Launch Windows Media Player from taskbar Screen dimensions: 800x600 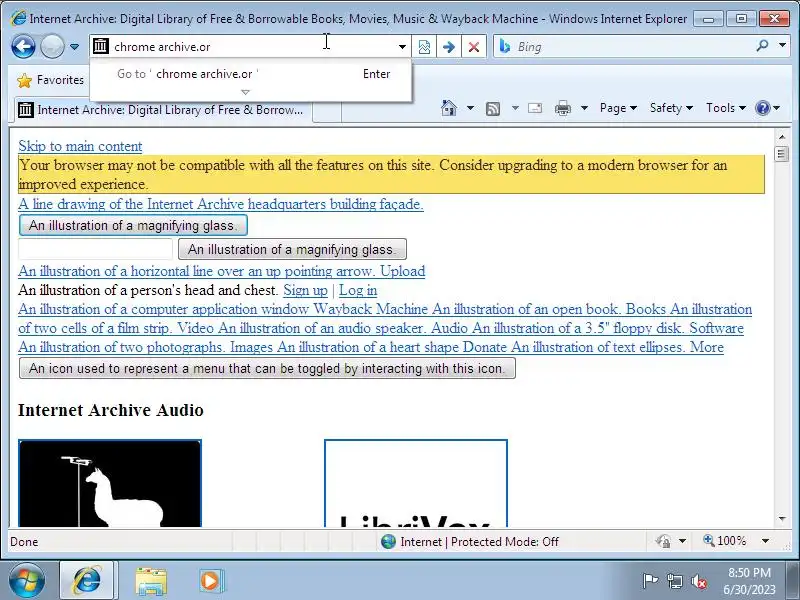click(x=210, y=581)
